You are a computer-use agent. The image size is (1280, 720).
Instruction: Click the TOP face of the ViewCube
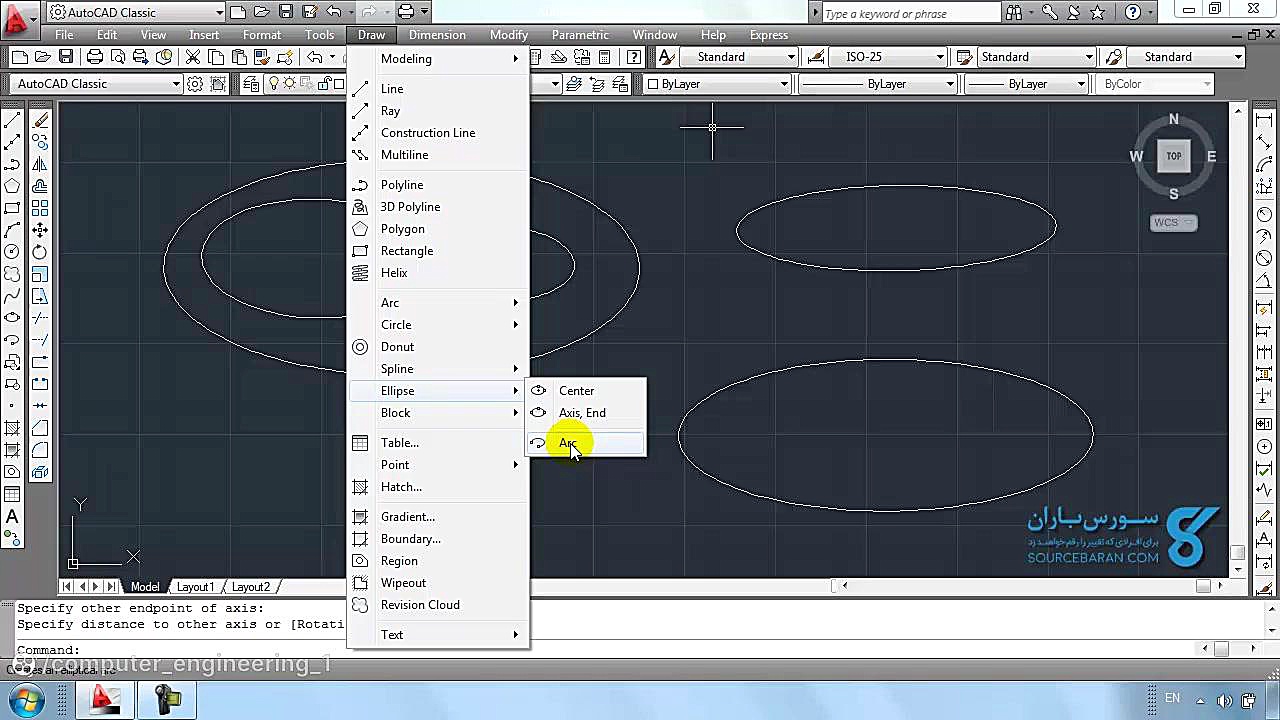[x=1174, y=156]
